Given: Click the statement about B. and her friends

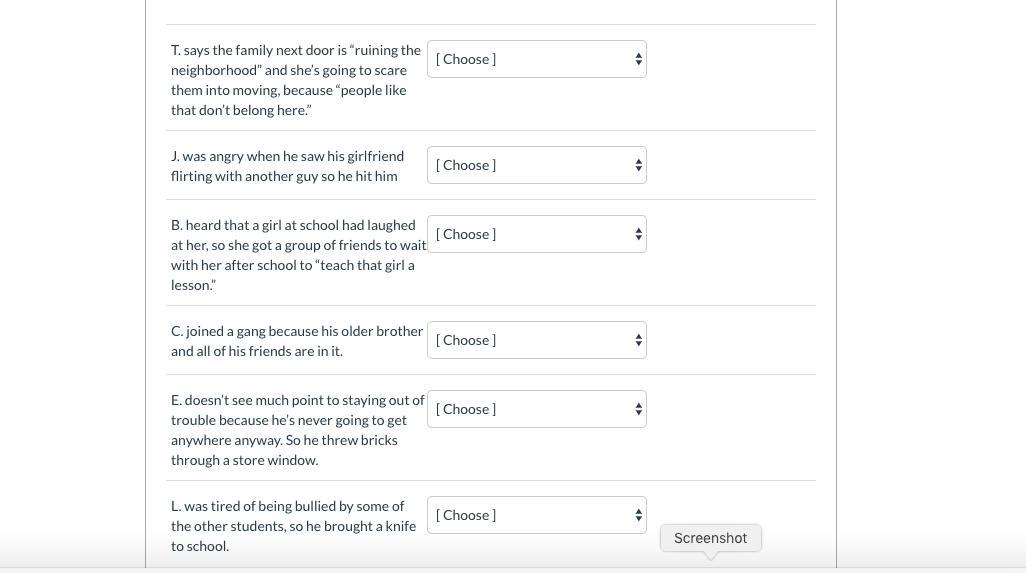Looking at the screenshot, I should pyautogui.click(x=295, y=245).
